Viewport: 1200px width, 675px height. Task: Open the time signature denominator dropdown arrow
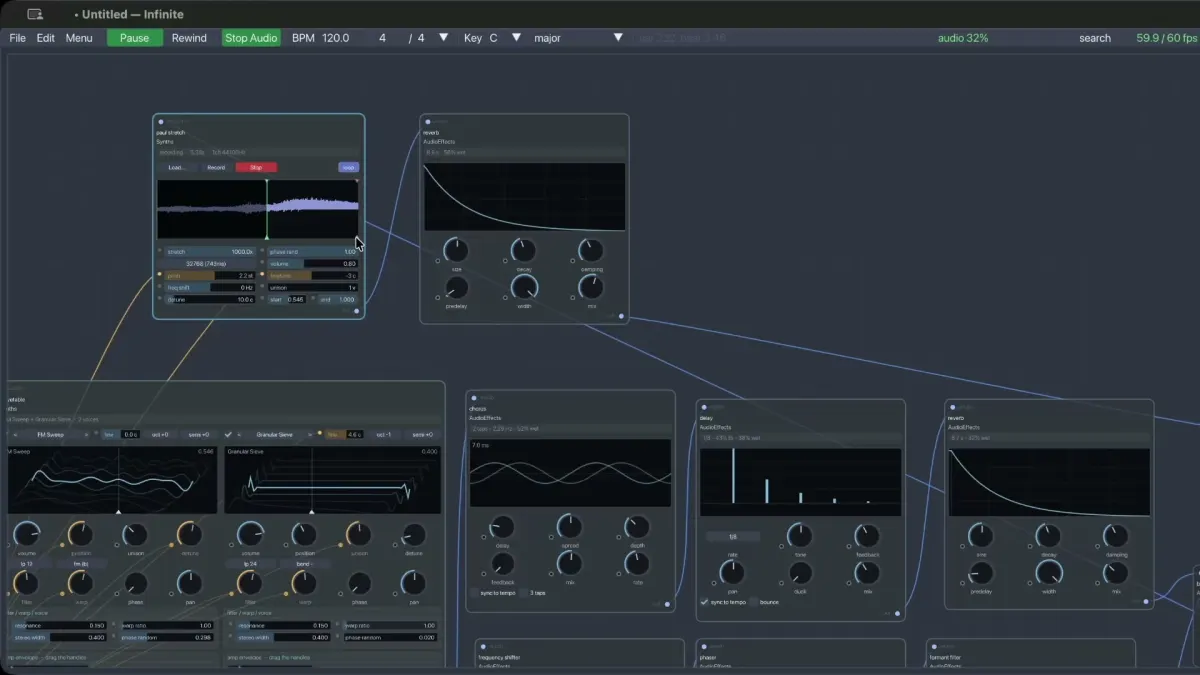444,38
